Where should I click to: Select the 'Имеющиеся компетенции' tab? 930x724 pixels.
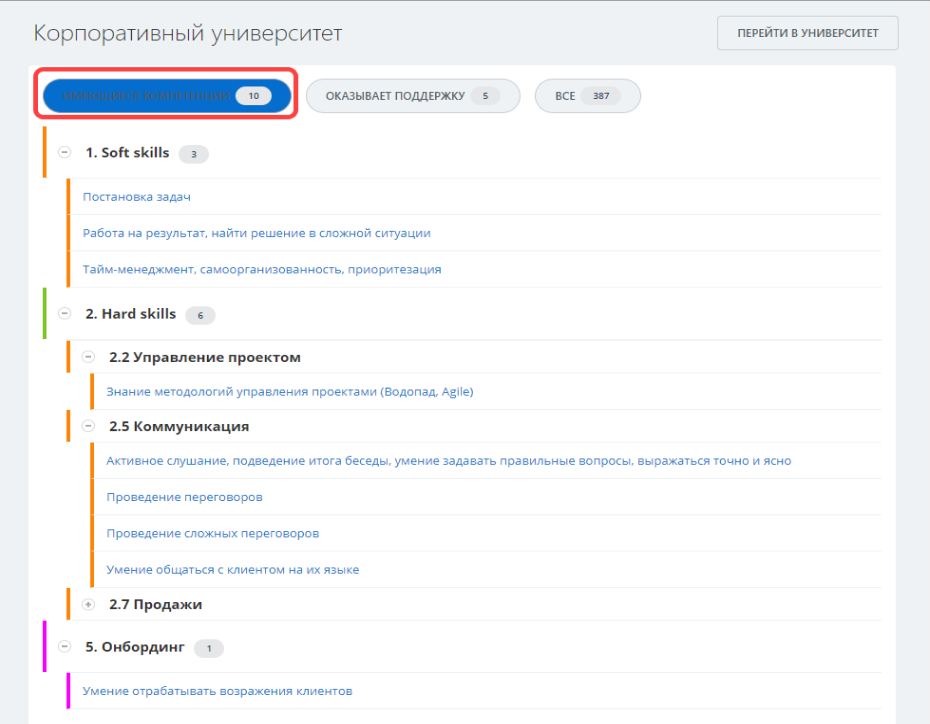(x=167, y=95)
